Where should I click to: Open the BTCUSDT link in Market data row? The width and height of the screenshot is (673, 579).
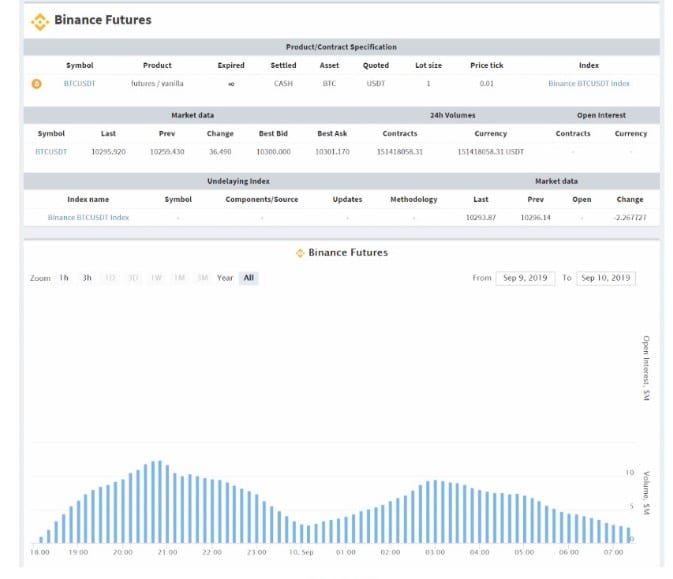tap(51, 152)
